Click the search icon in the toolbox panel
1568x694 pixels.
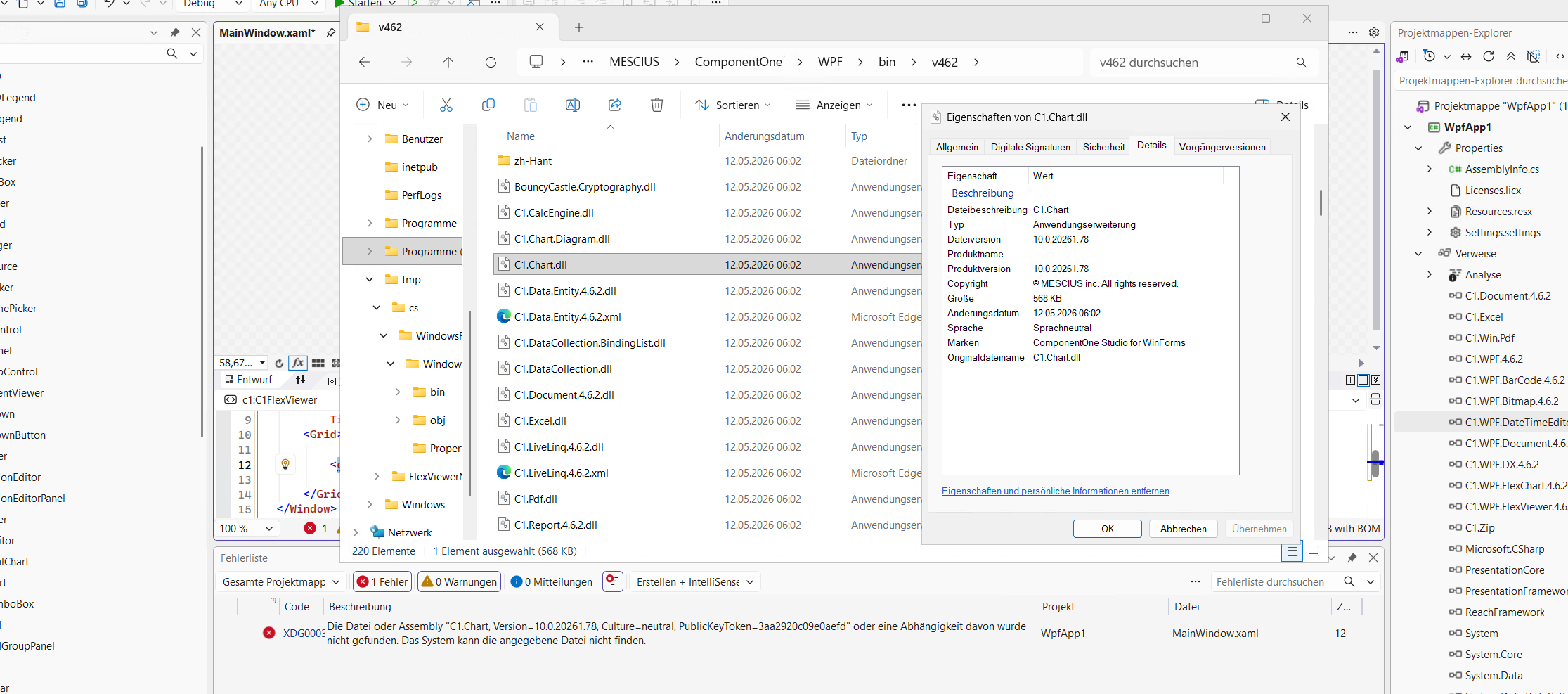[171, 53]
